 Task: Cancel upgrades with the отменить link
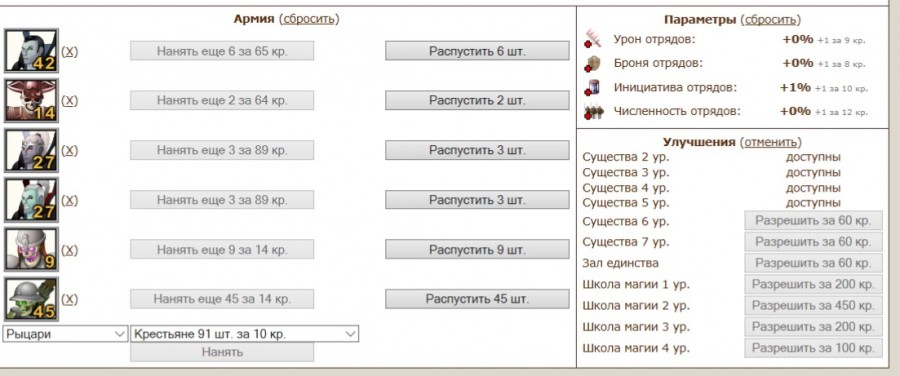tap(771, 142)
